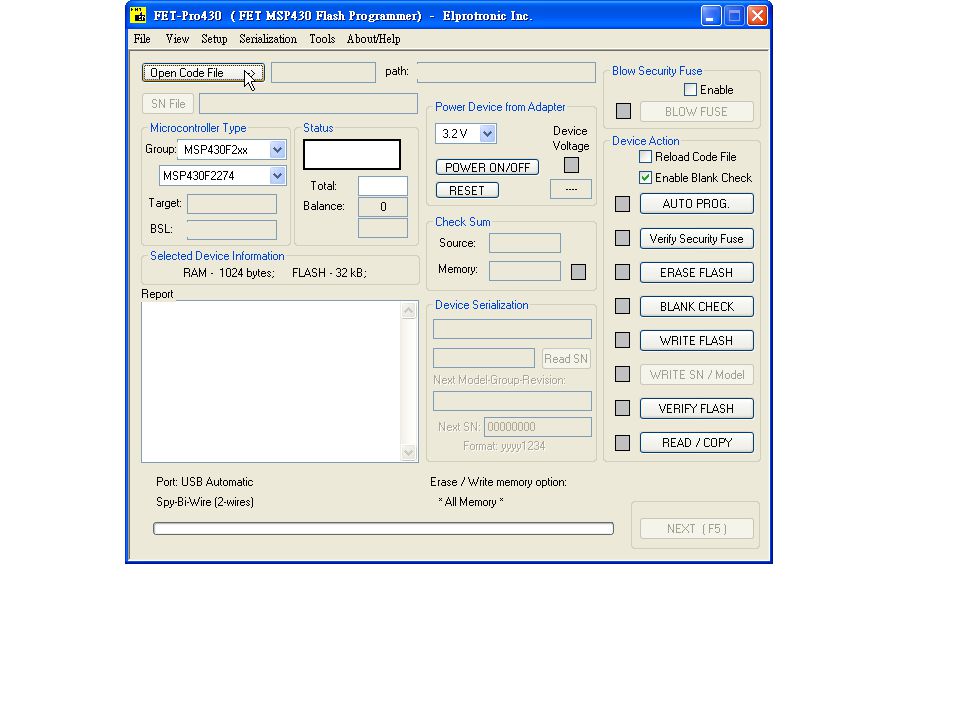Click the NEXT (F5) button
The image size is (960, 720).
click(x=697, y=528)
